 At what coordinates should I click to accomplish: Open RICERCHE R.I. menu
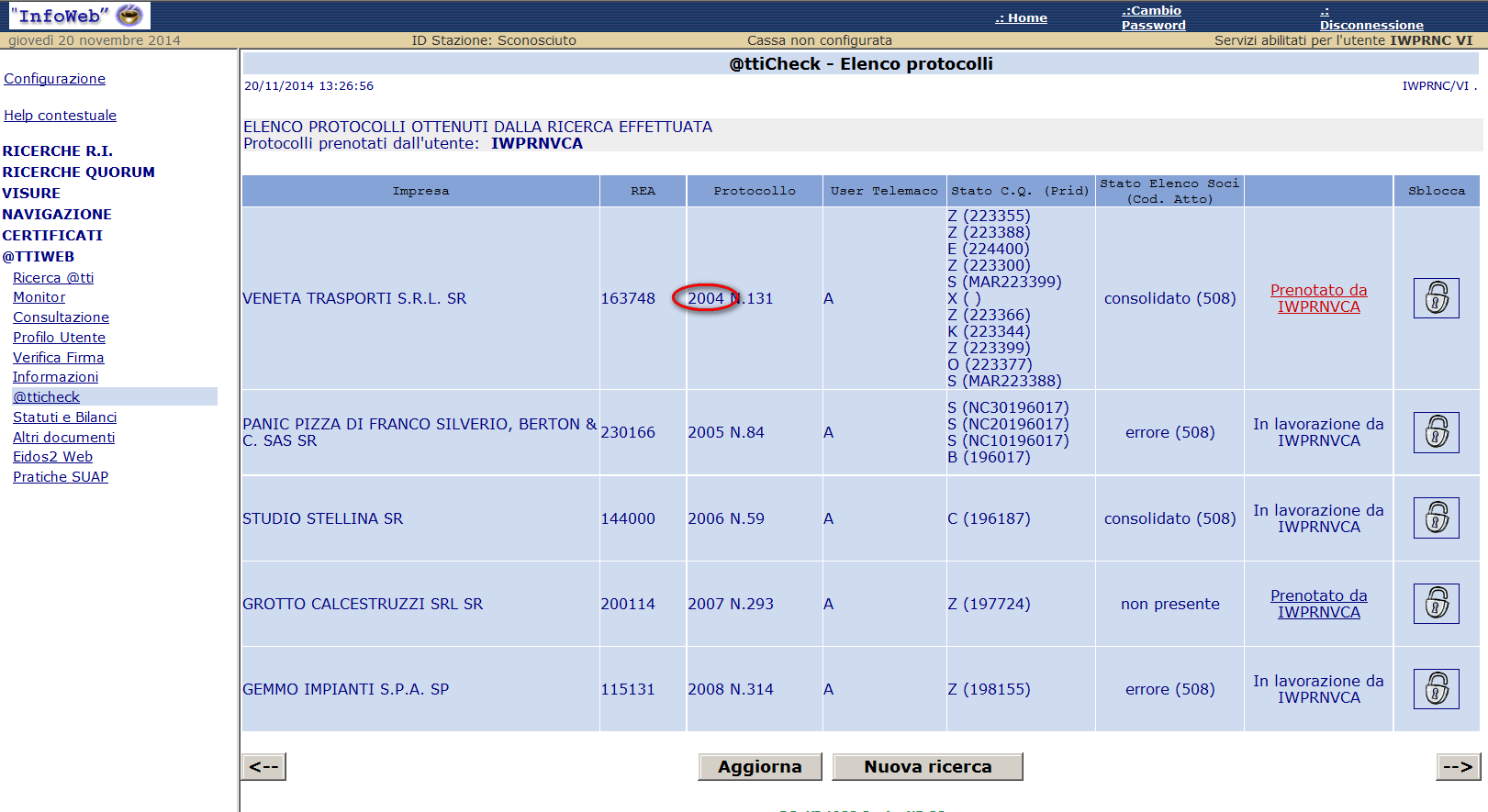click(x=57, y=151)
